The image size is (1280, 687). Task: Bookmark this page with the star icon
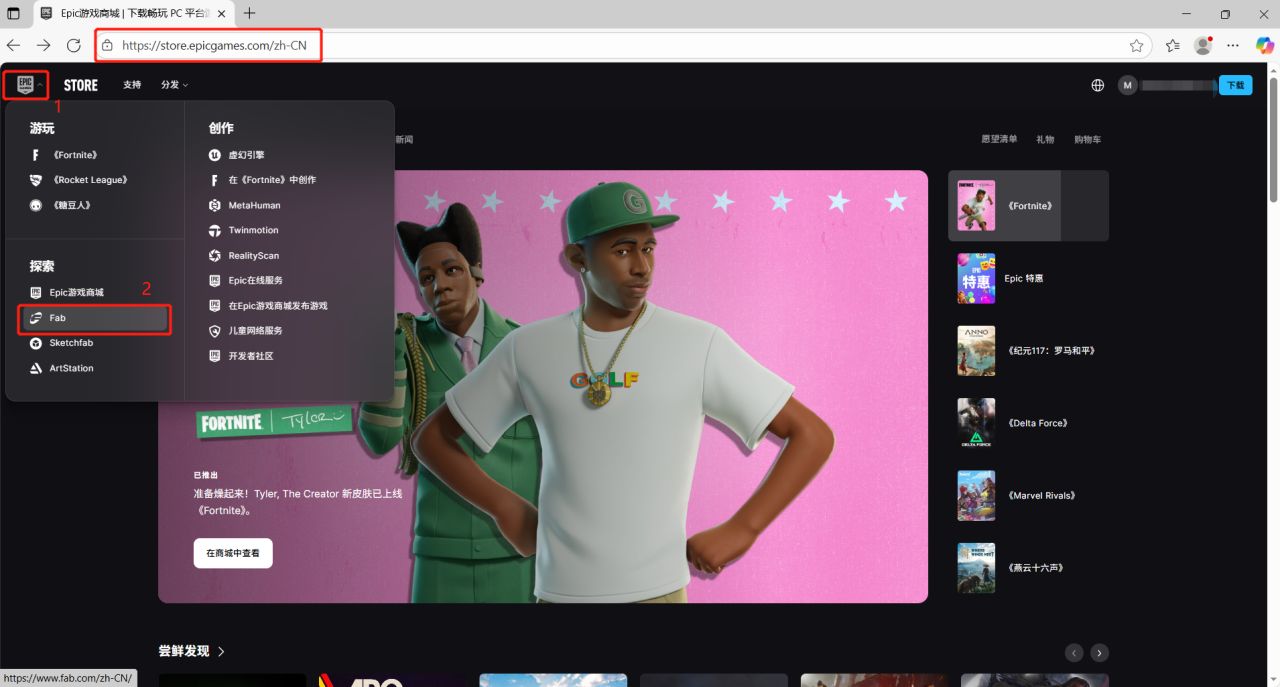[x=1136, y=45]
